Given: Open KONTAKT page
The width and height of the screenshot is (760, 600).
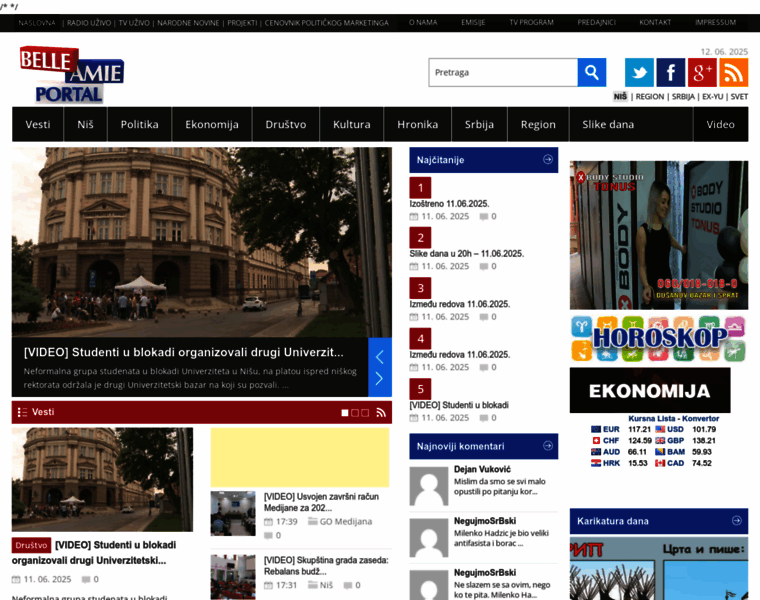Looking at the screenshot, I should [655, 22].
